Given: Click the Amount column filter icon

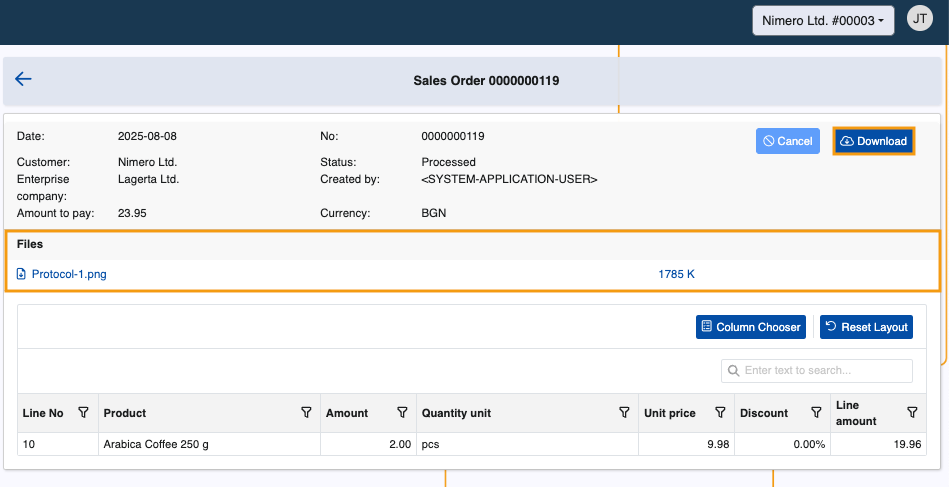Looking at the screenshot, I should pyautogui.click(x=402, y=413).
